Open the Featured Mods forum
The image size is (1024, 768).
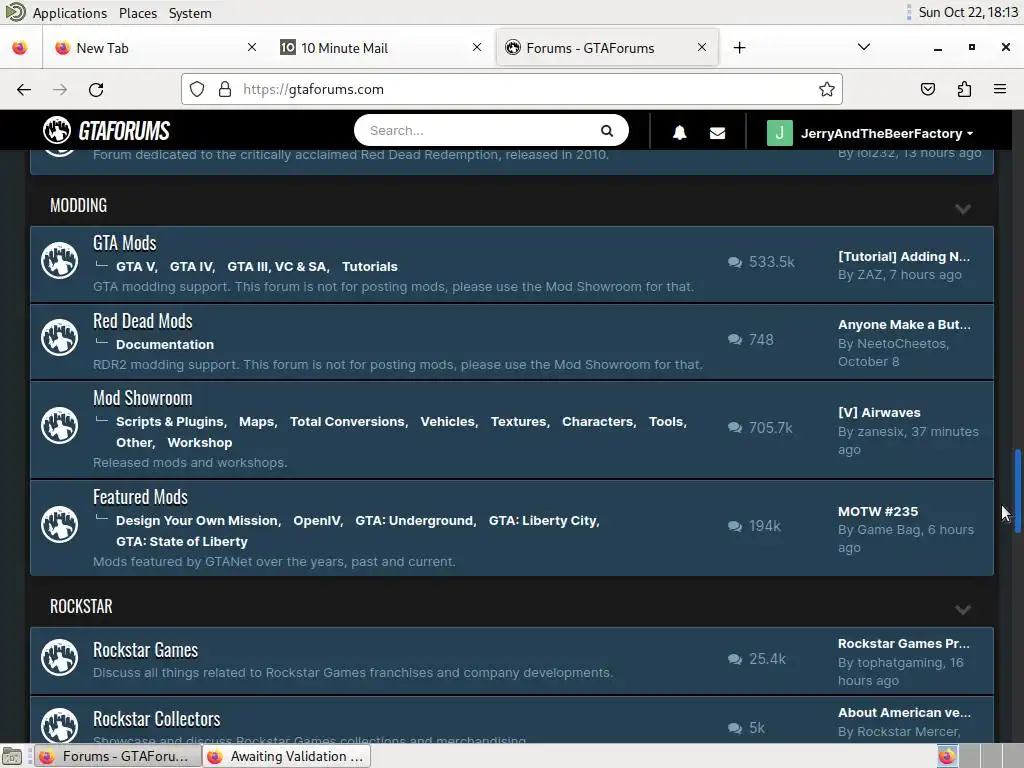pos(140,497)
